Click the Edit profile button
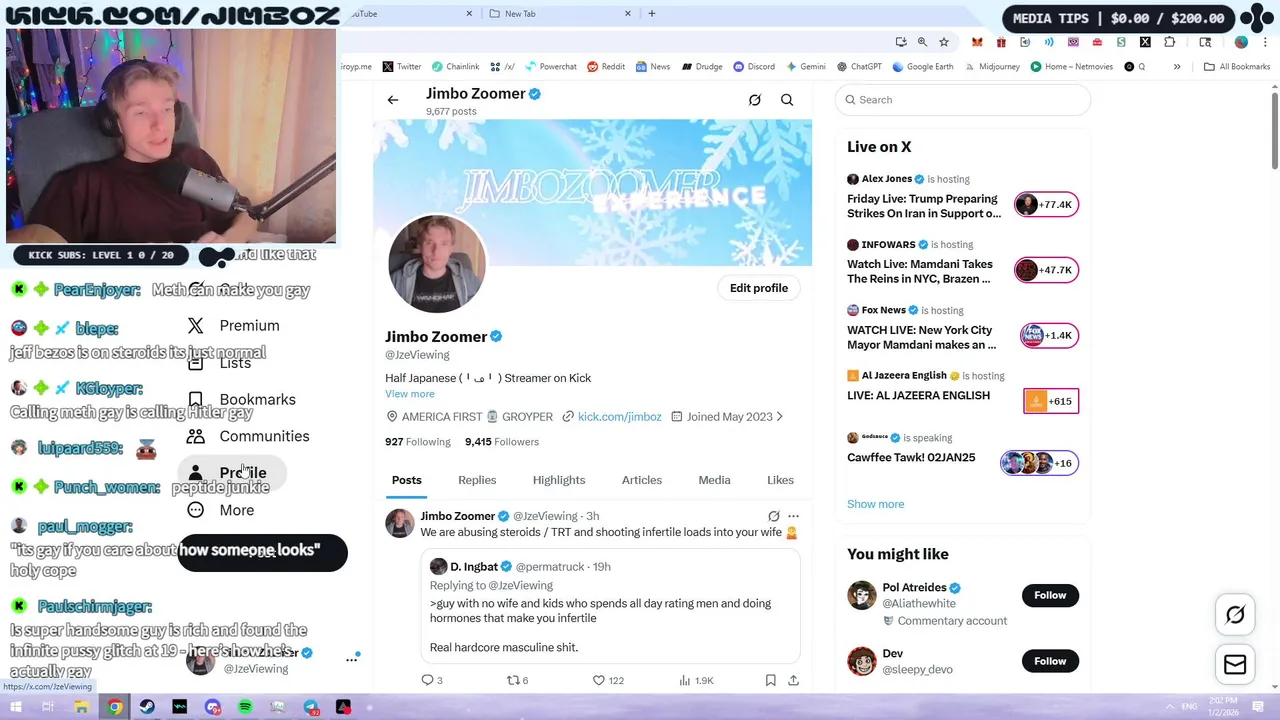The height and width of the screenshot is (720, 1280). [759, 288]
